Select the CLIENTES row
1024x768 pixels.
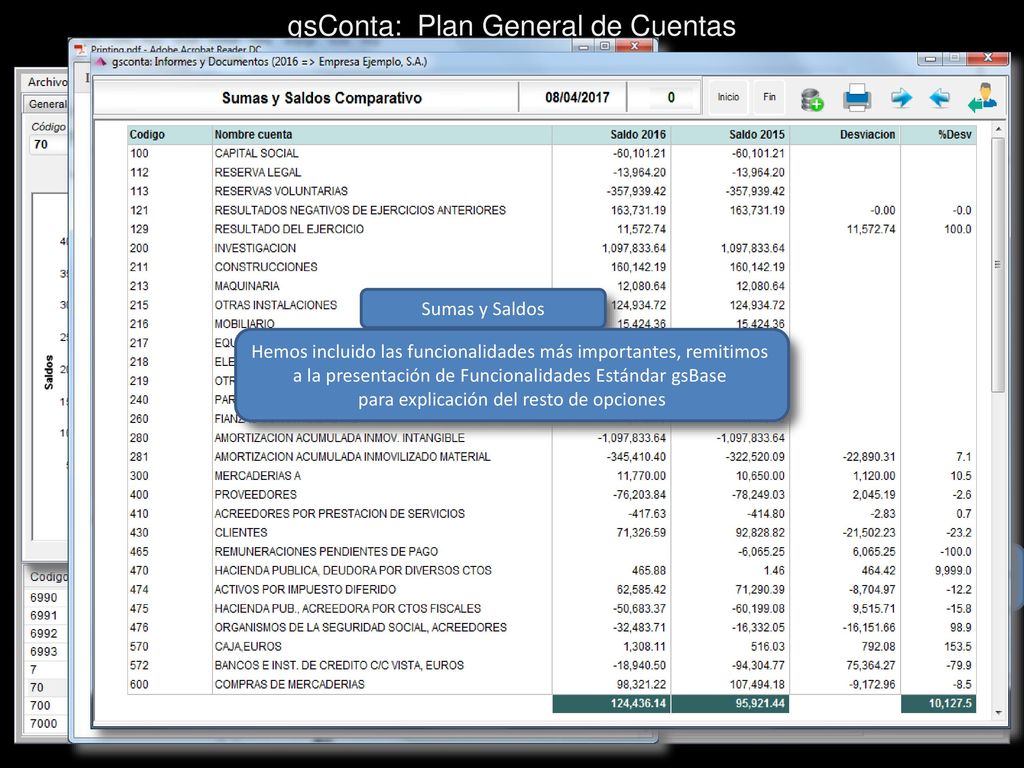(552, 532)
